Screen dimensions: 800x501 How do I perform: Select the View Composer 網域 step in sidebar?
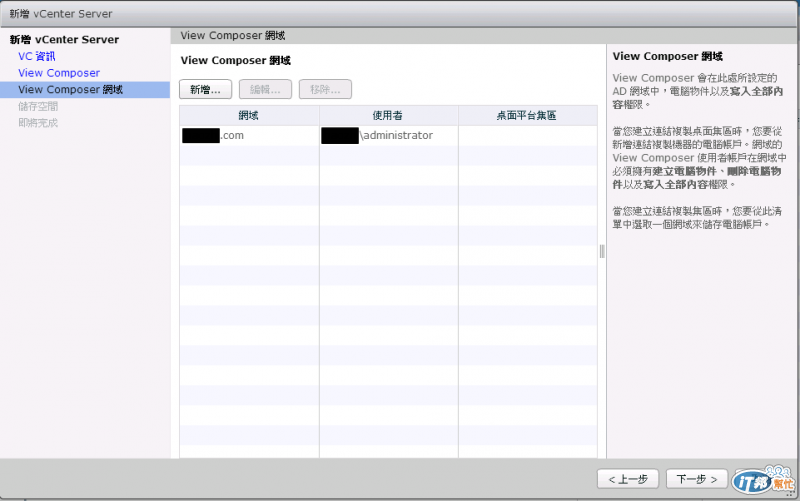click(x=85, y=89)
